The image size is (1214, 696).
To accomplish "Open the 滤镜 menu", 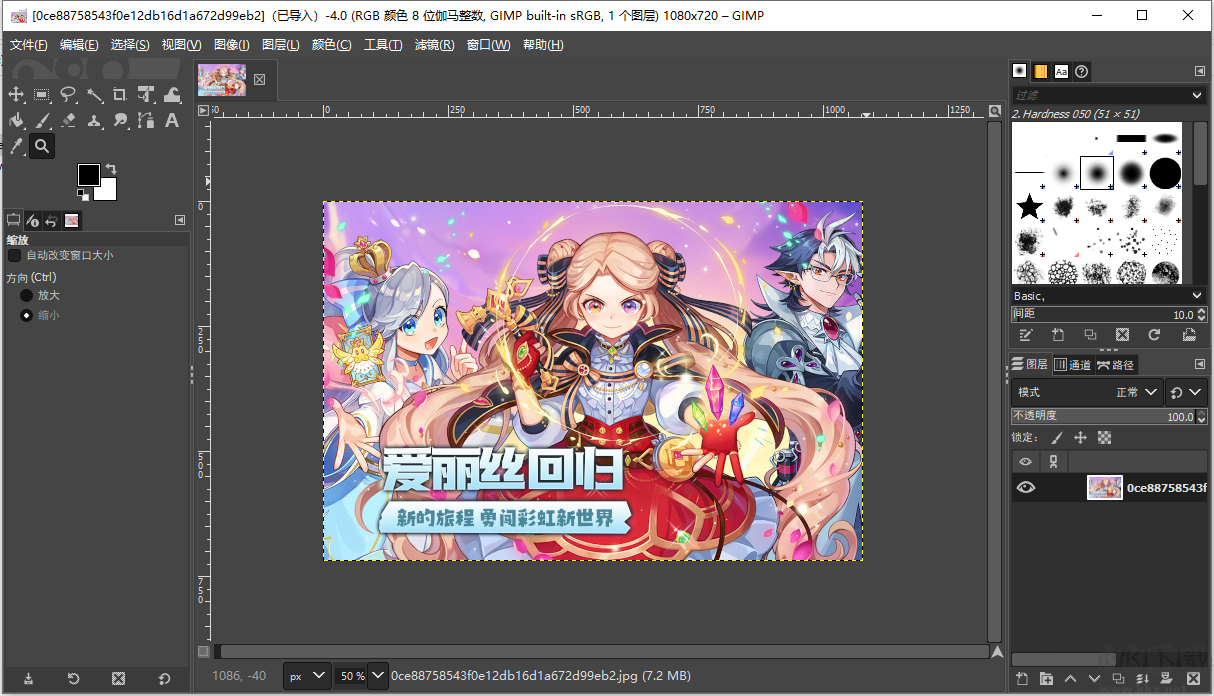I will click(434, 44).
